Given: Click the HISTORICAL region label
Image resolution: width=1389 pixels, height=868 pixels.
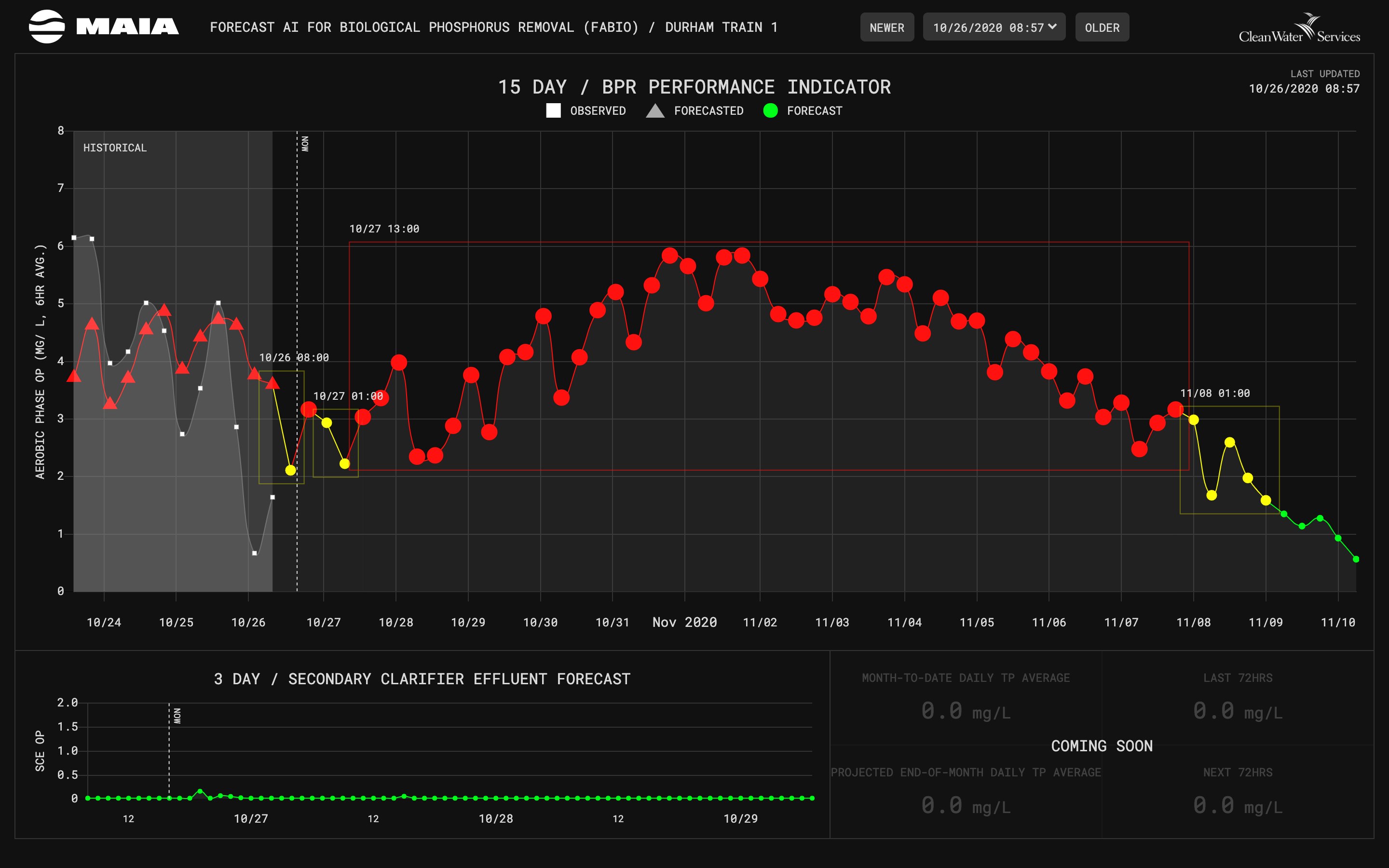Looking at the screenshot, I should pyautogui.click(x=115, y=148).
